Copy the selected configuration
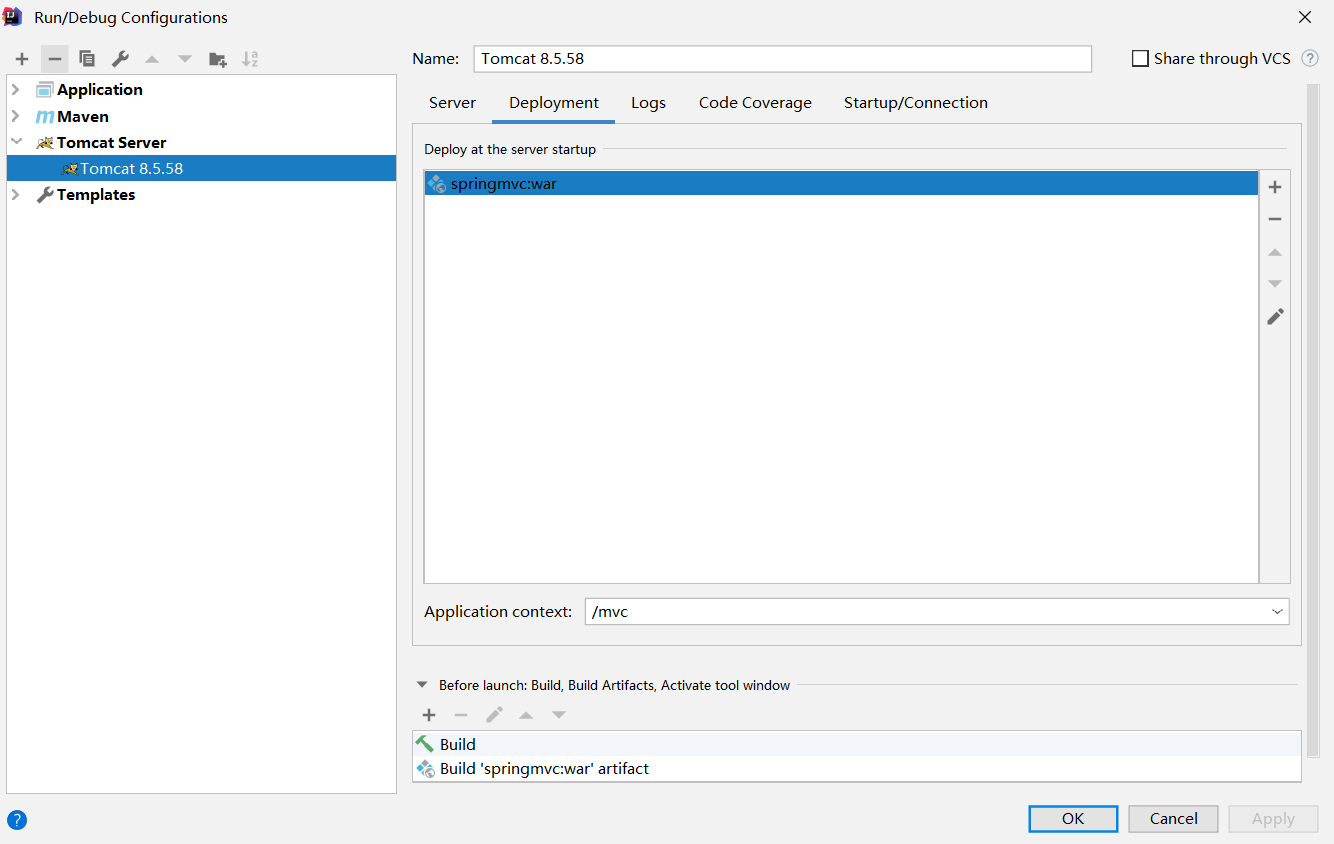The width and height of the screenshot is (1334, 844). pos(87,59)
